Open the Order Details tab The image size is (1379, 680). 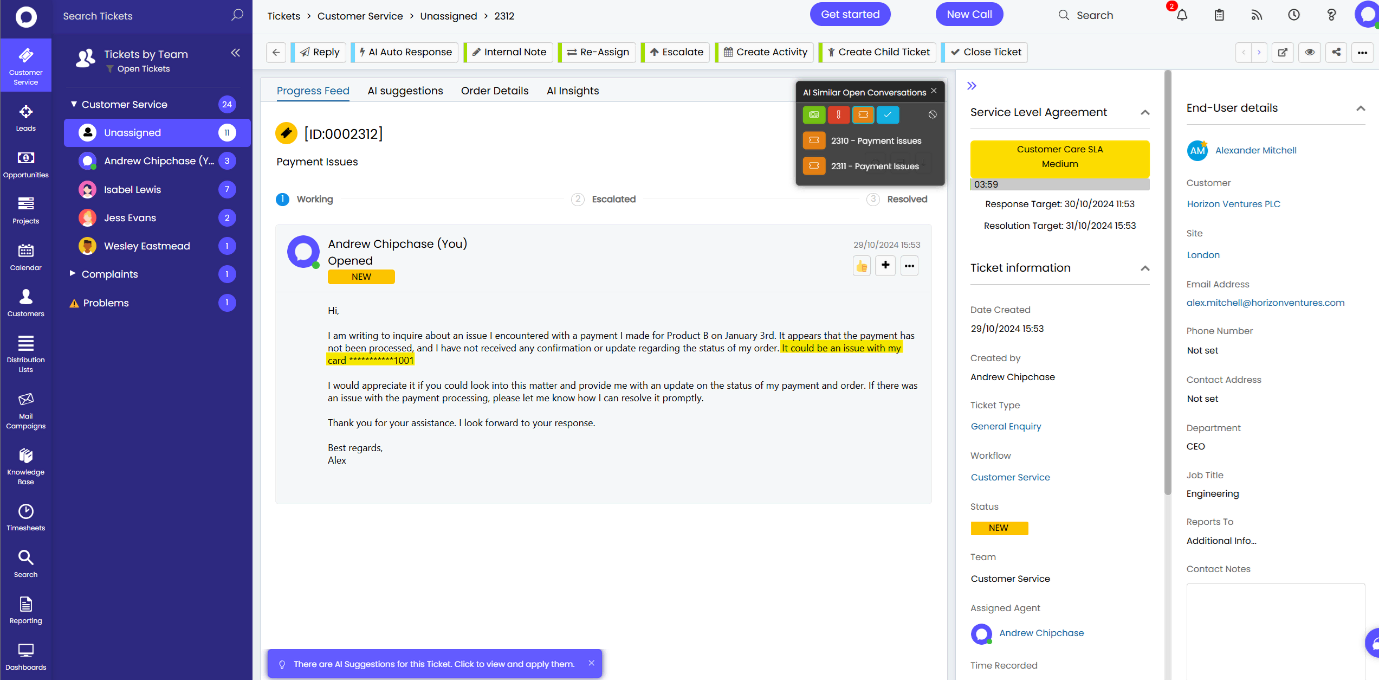pyautogui.click(x=494, y=91)
